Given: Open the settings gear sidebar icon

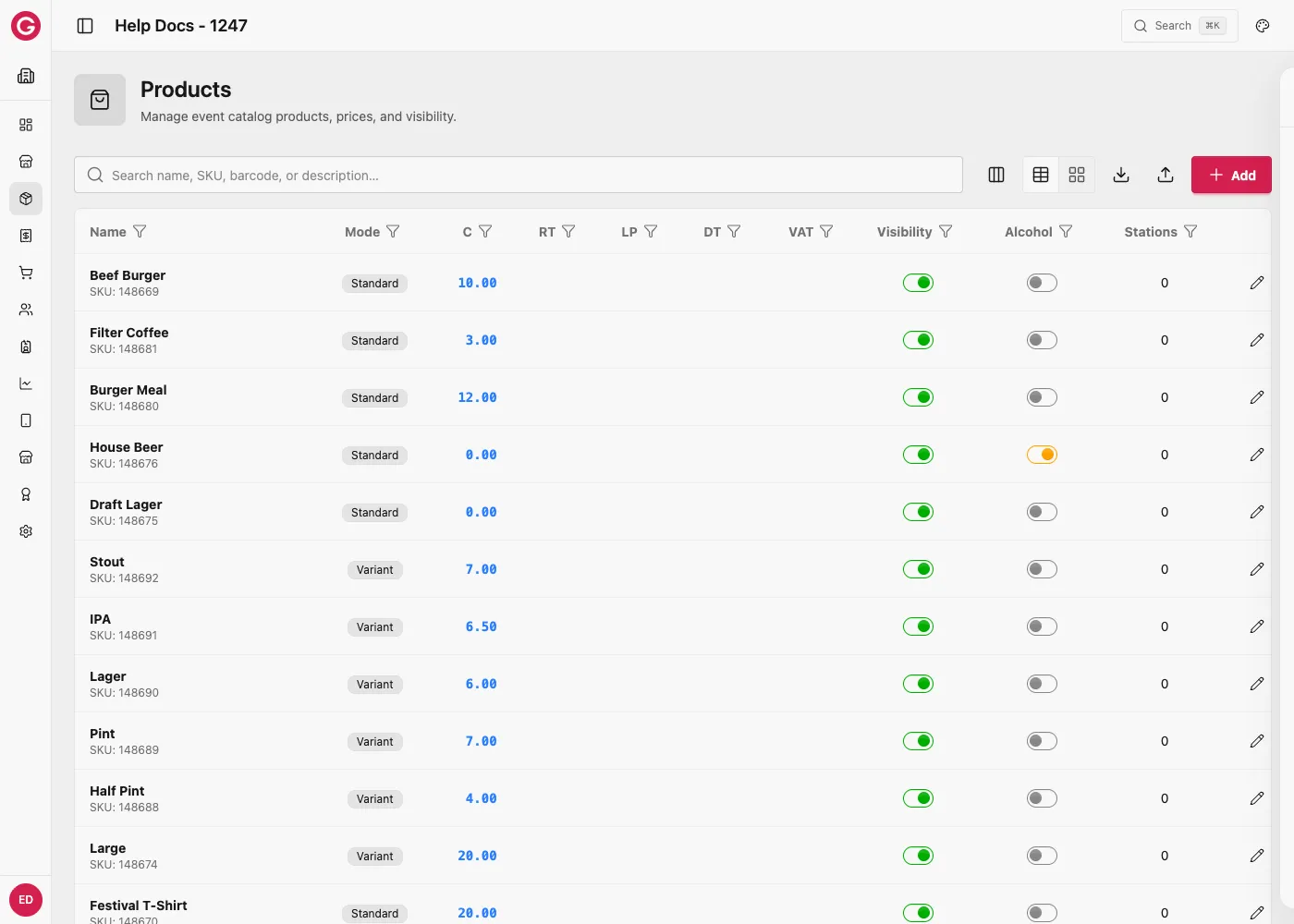Looking at the screenshot, I should click(x=26, y=531).
